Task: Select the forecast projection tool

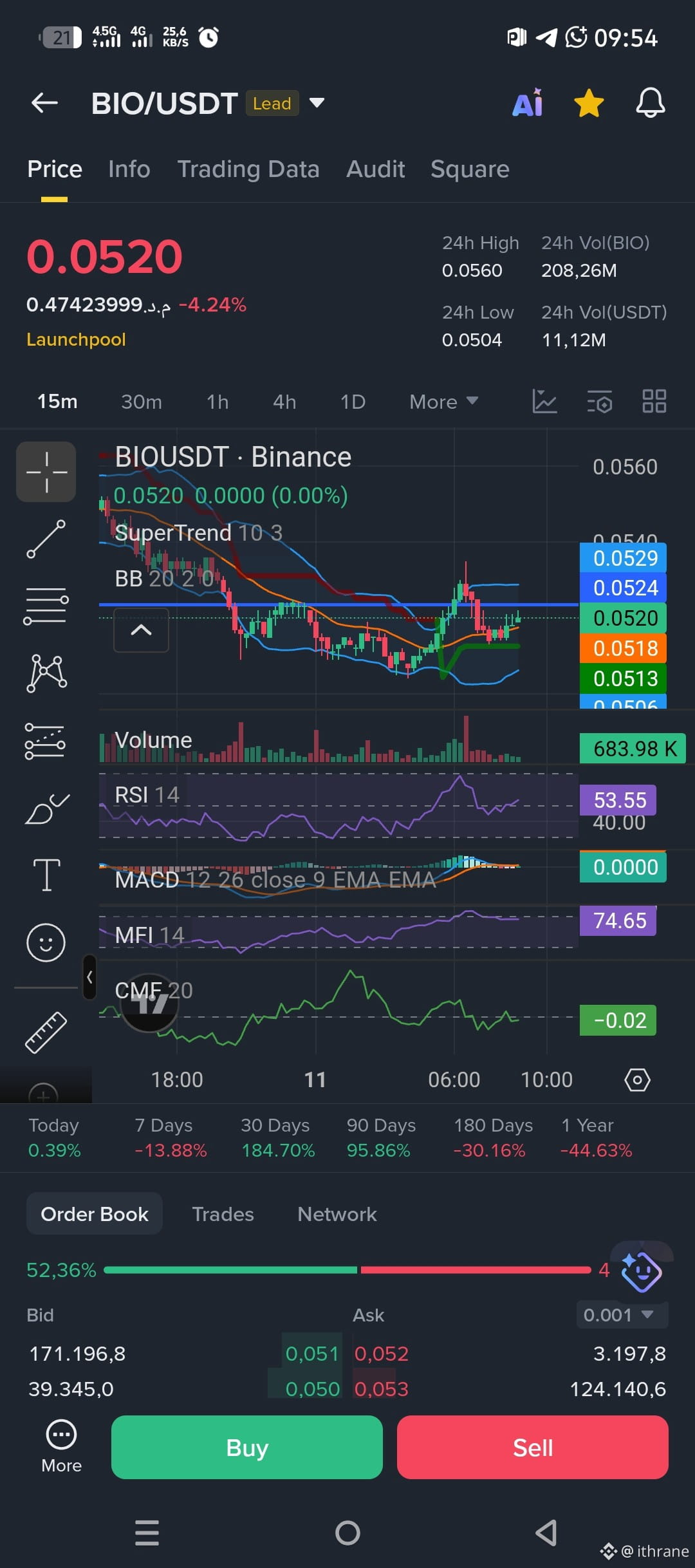Action: click(x=45, y=741)
